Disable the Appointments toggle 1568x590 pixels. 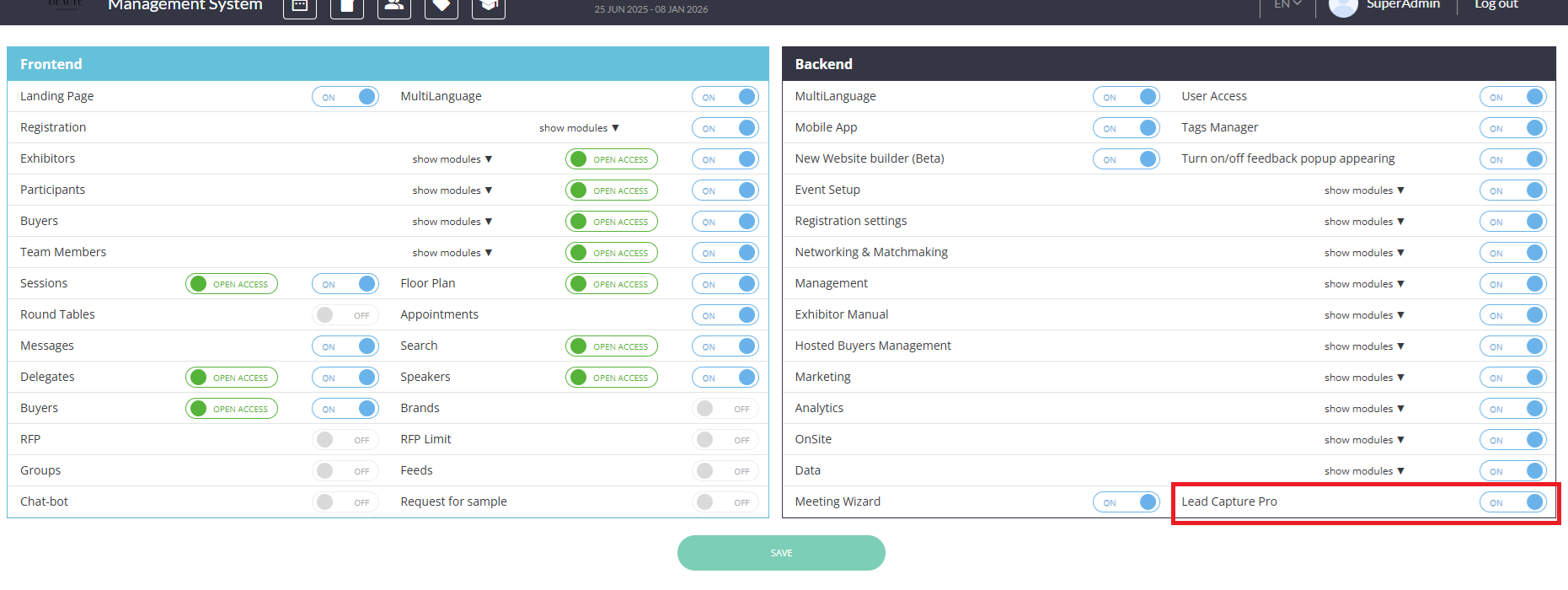pyautogui.click(x=725, y=315)
